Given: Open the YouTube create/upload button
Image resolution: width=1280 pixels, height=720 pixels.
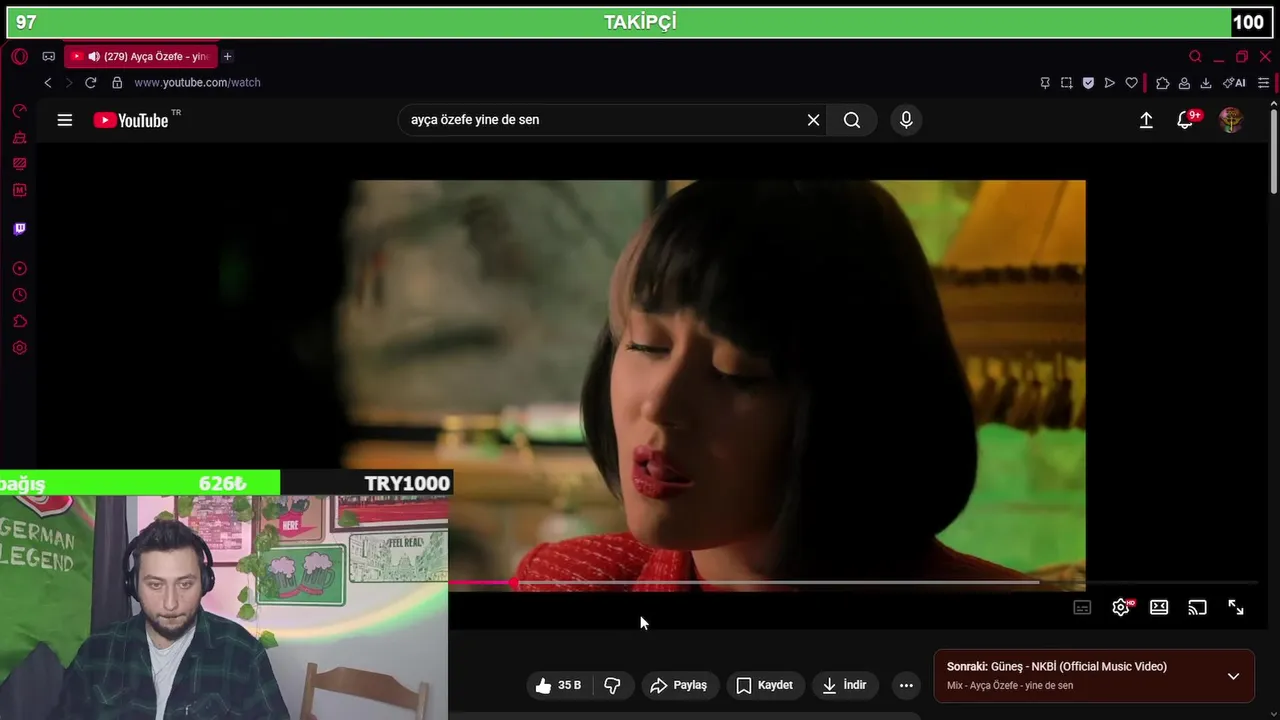Looking at the screenshot, I should (x=1146, y=120).
